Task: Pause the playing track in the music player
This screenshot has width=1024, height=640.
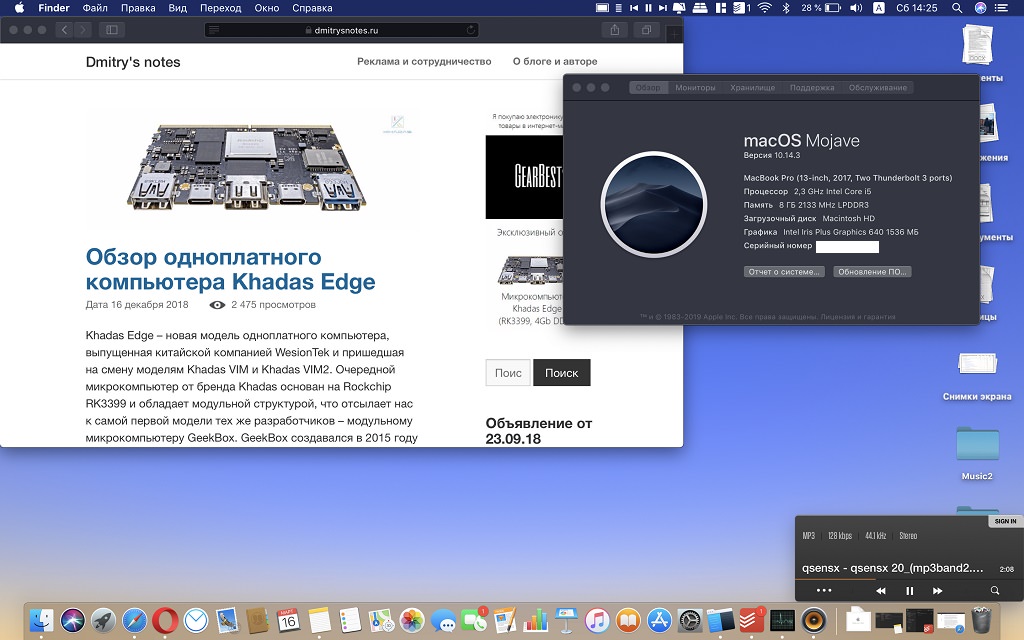Action: 910,591
